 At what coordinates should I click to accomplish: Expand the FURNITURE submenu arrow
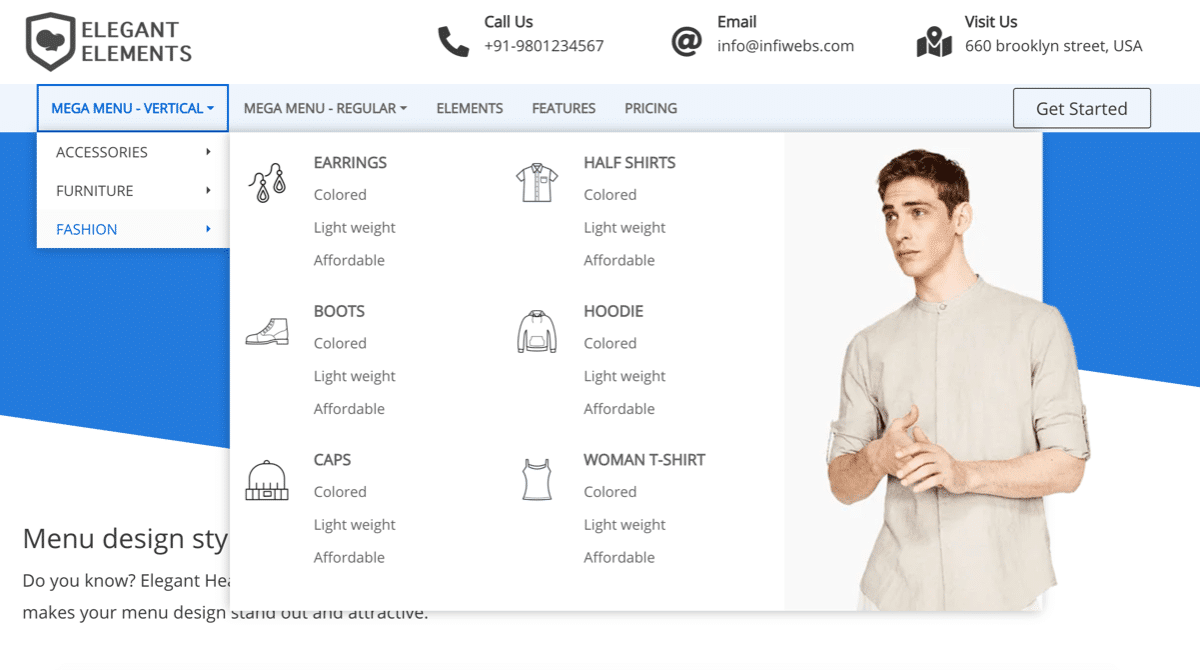pos(209,190)
